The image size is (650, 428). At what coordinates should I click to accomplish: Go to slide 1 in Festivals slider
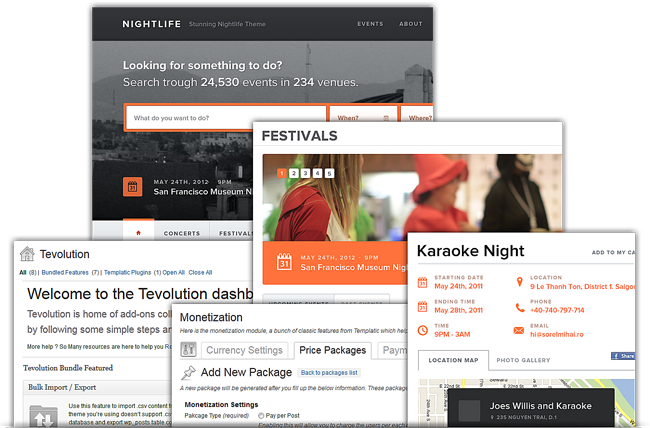pos(282,173)
